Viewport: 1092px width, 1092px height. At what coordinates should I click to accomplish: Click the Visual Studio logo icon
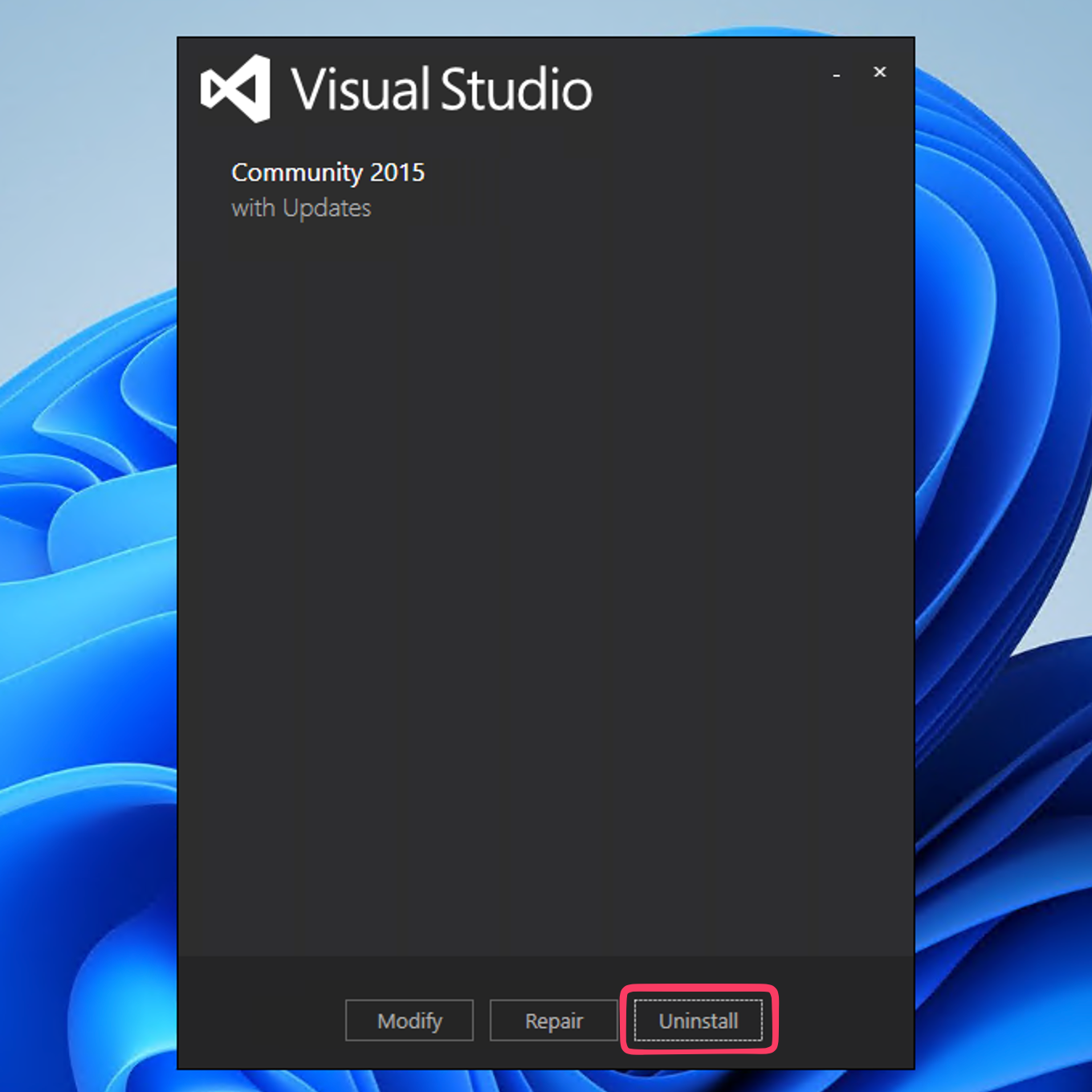pyautogui.click(x=235, y=89)
